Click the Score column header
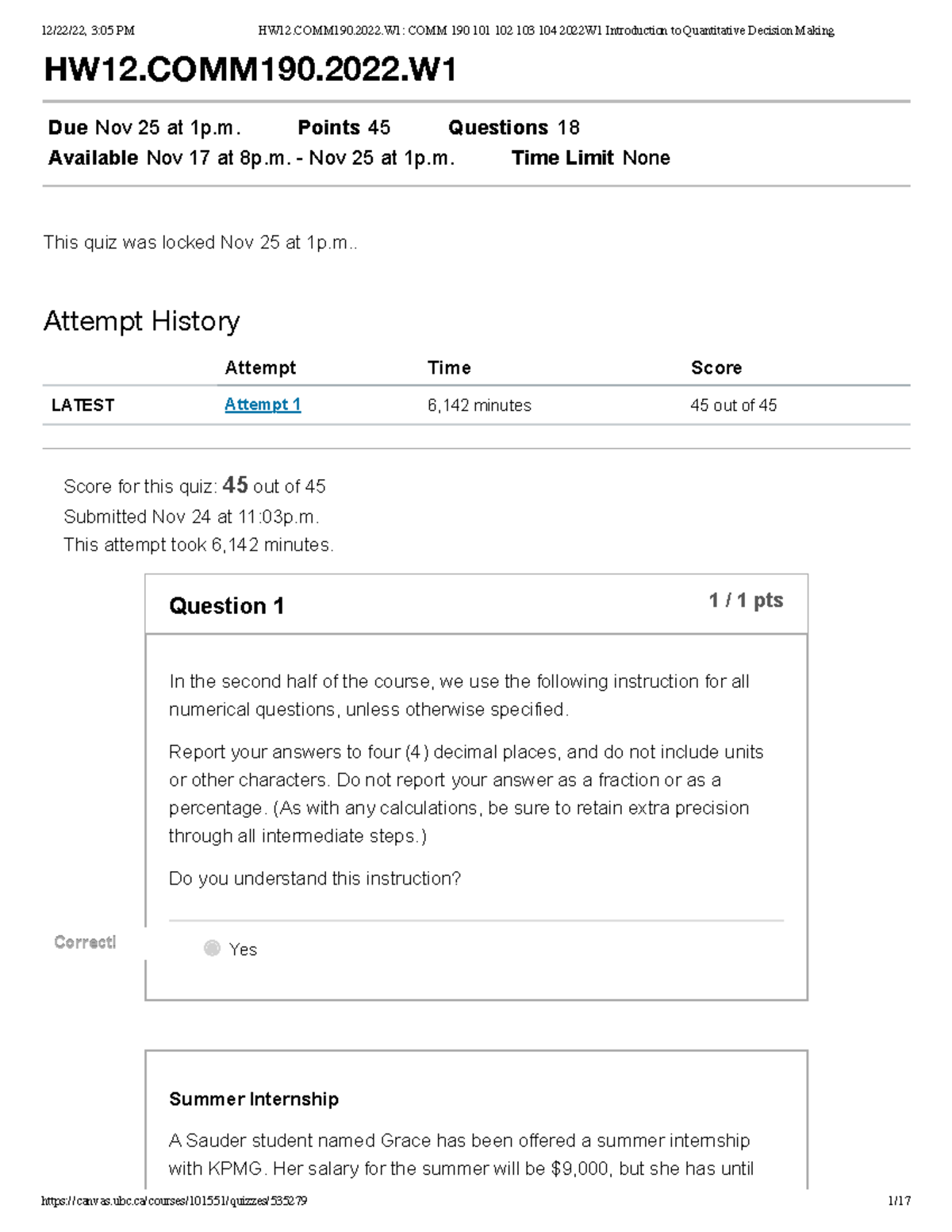Viewport: 952px width, 1232px height. (716, 367)
